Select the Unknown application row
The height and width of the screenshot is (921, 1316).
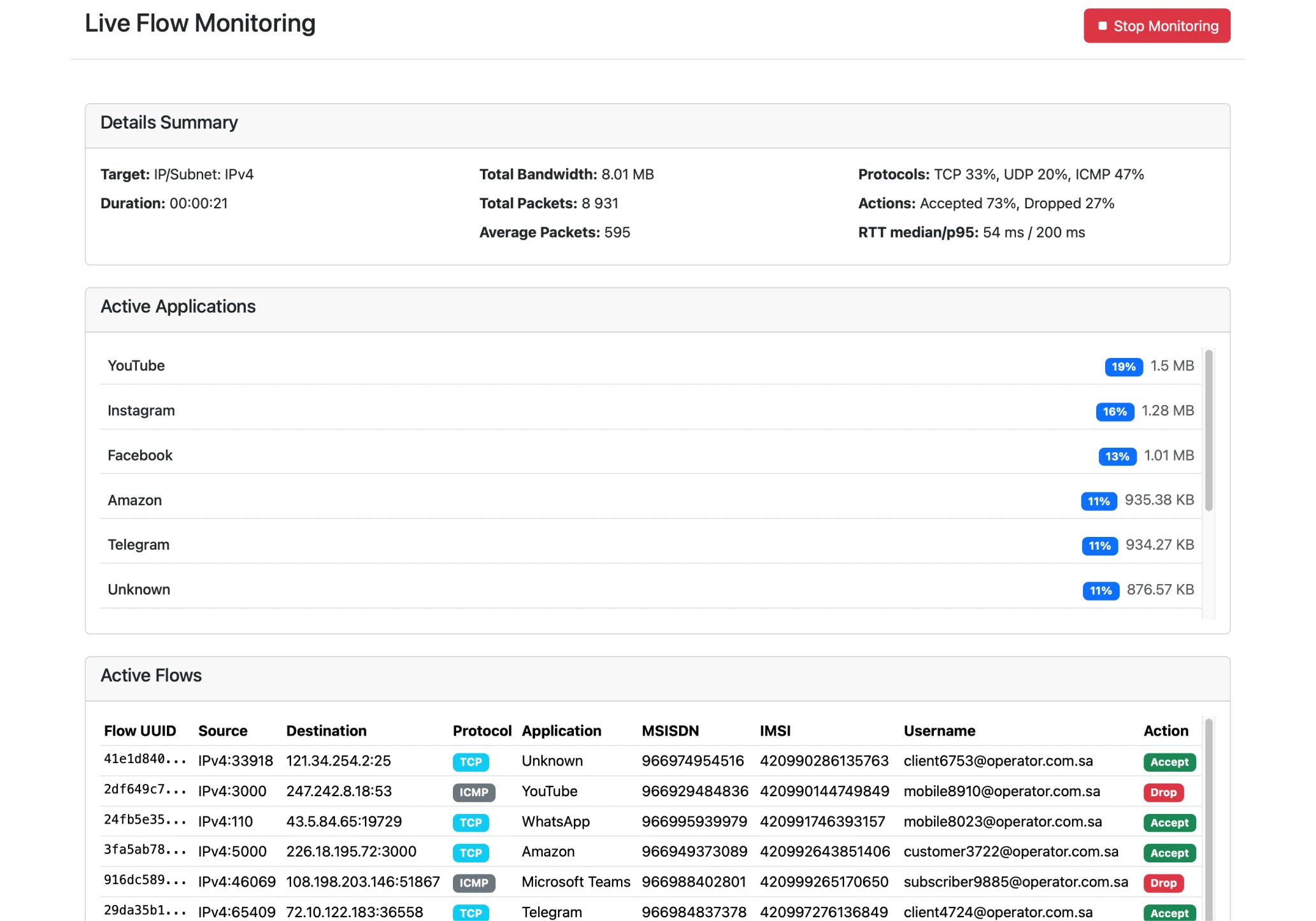click(x=138, y=590)
